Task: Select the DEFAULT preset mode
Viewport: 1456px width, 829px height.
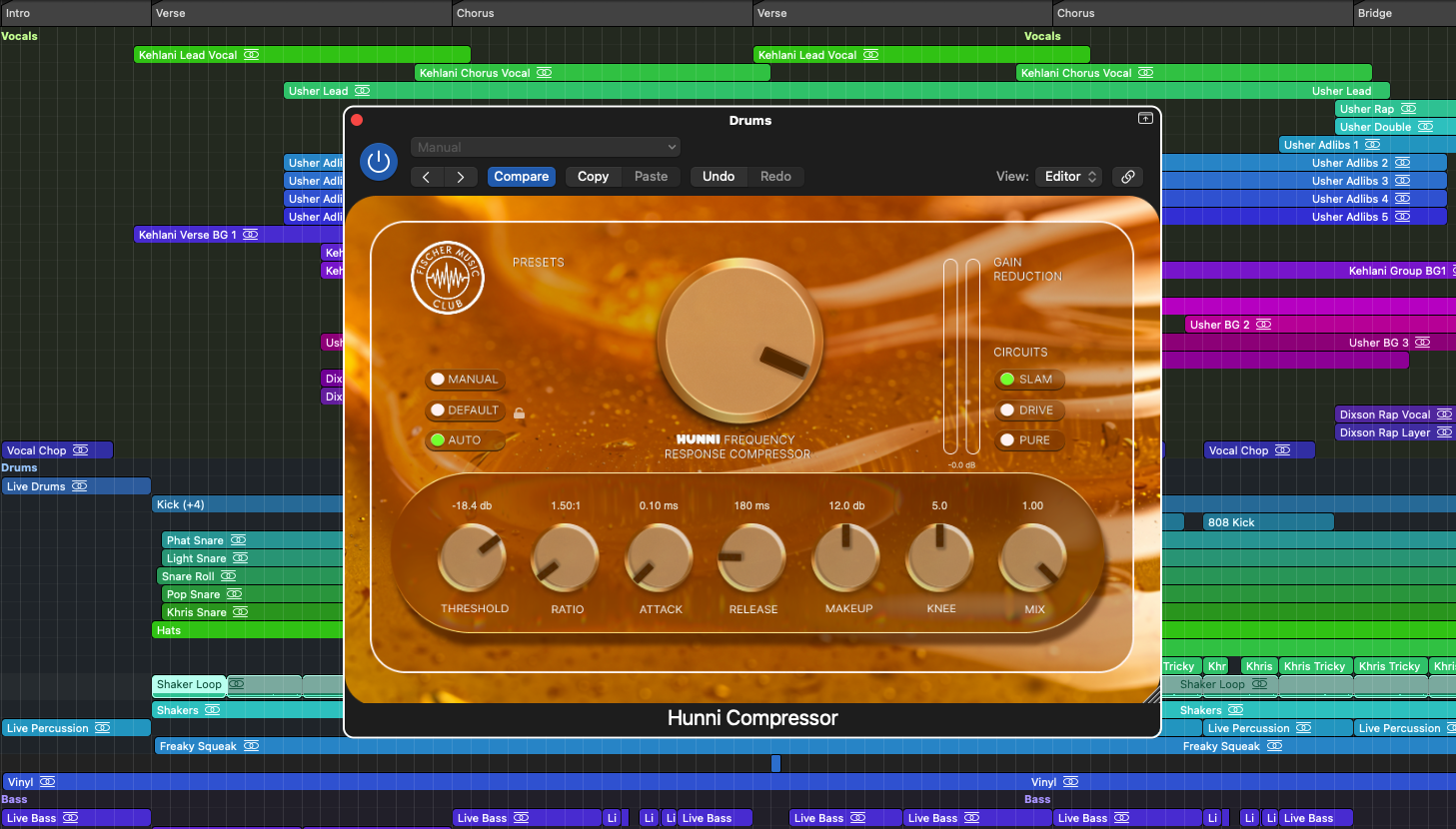Action: pos(465,411)
